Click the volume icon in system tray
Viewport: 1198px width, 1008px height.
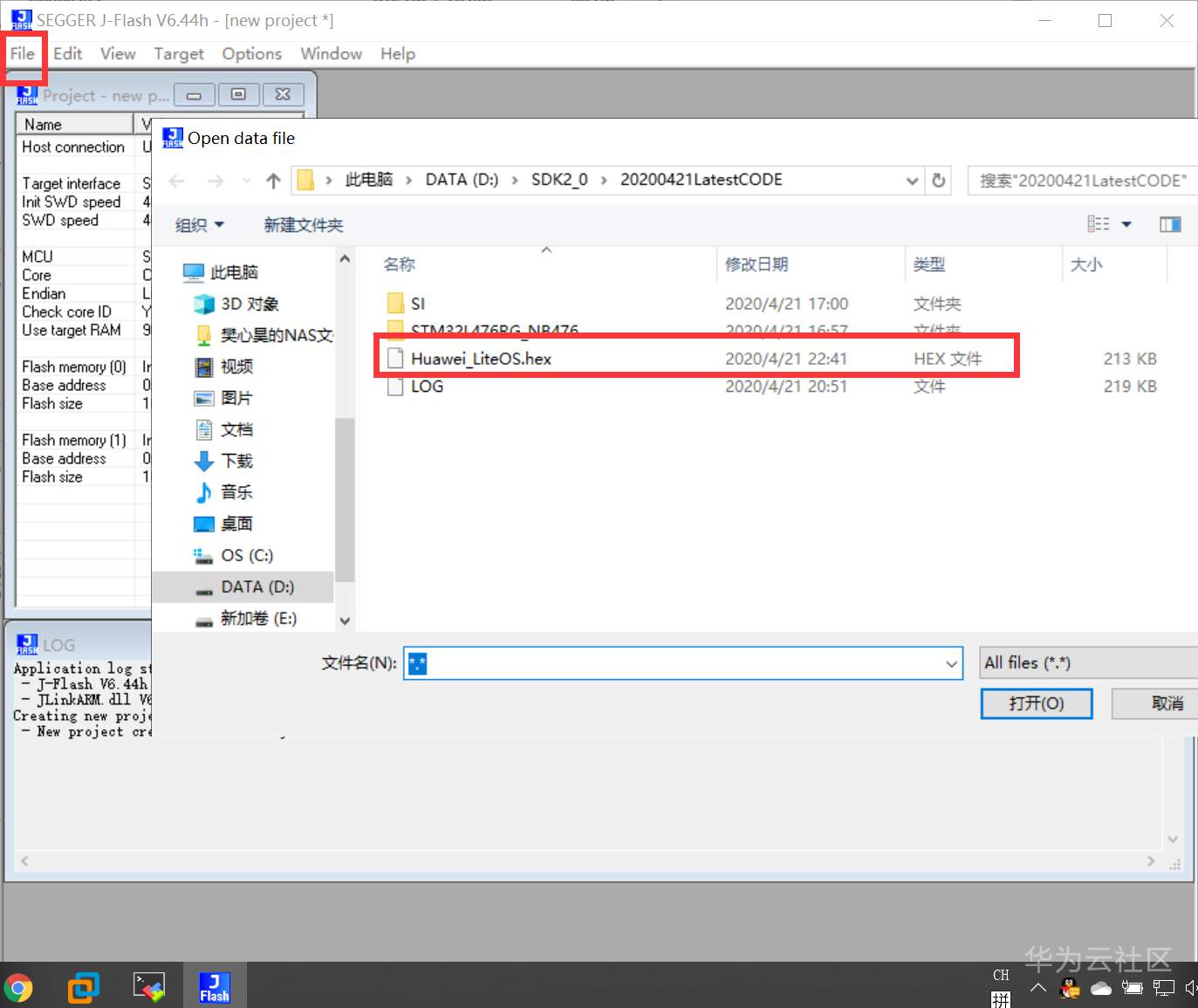[1191, 987]
